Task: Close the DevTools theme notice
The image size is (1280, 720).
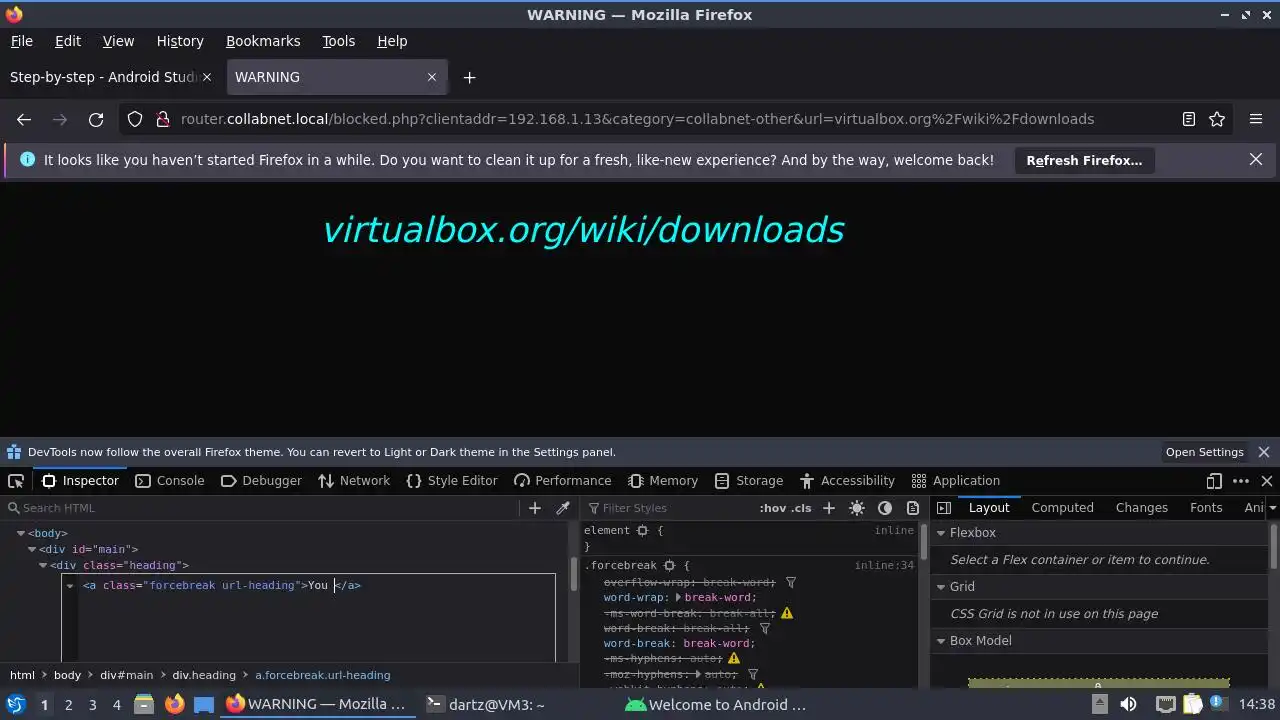Action: tap(1264, 452)
